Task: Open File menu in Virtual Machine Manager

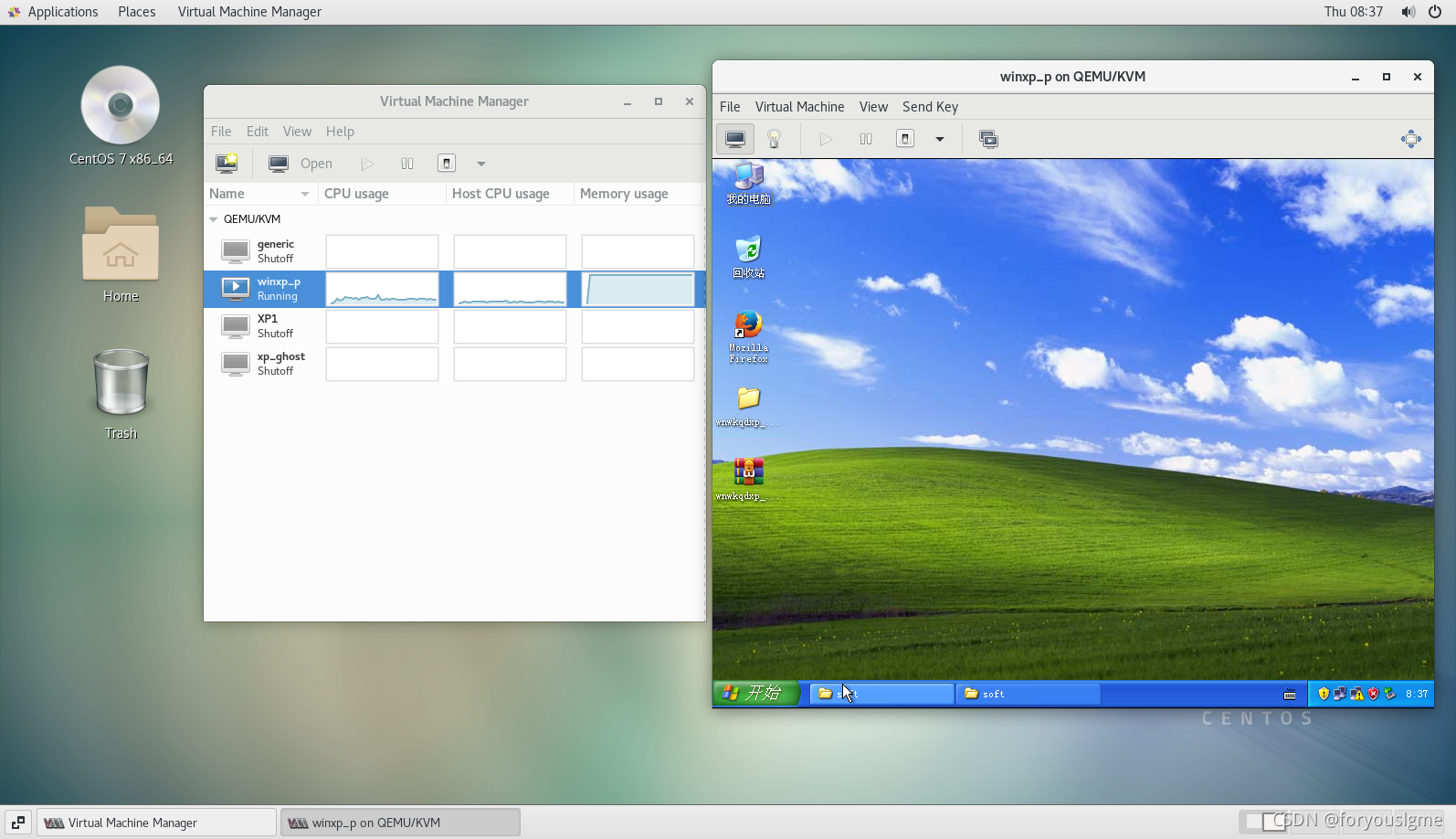Action: point(221,132)
